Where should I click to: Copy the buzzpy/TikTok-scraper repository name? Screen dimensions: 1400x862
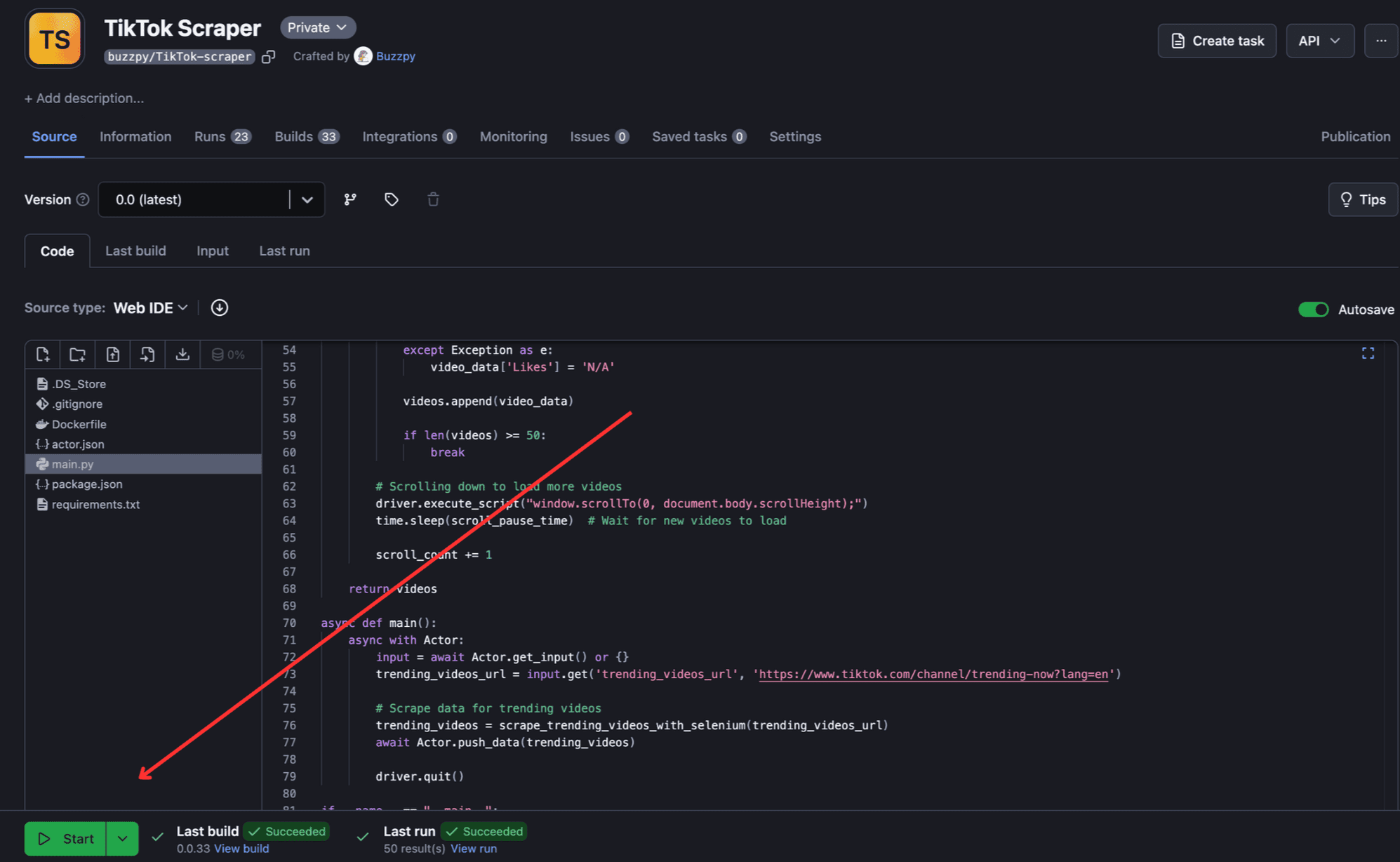tap(269, 57)
